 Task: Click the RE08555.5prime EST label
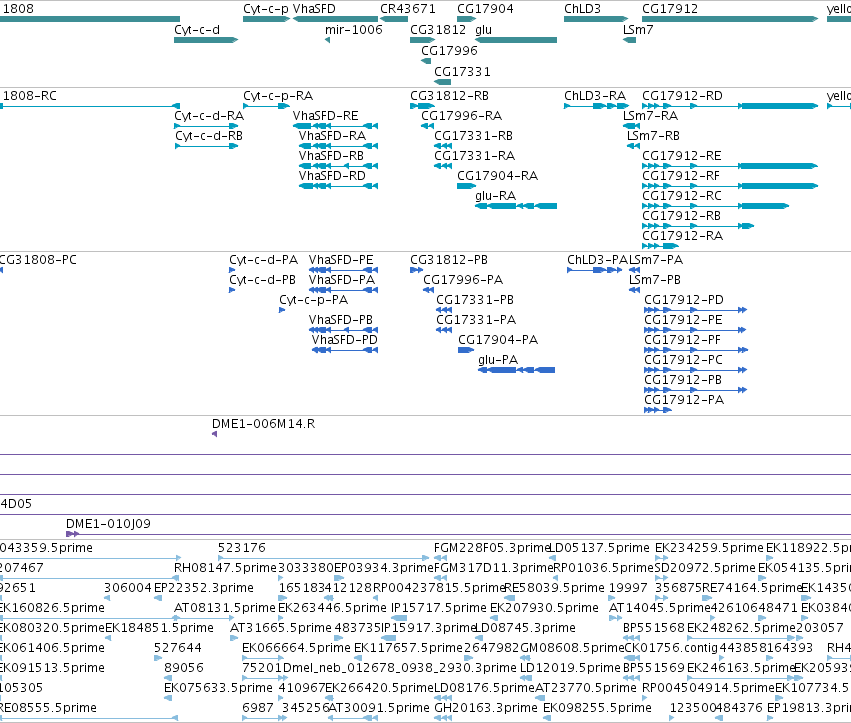point(48,708)
